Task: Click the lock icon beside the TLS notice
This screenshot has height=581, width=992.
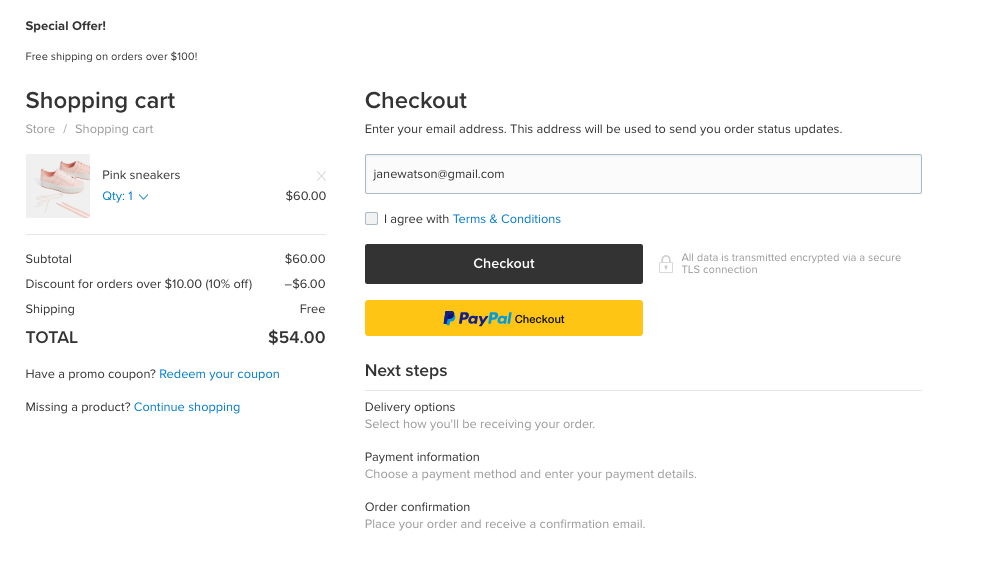Action: pos(666,264)
